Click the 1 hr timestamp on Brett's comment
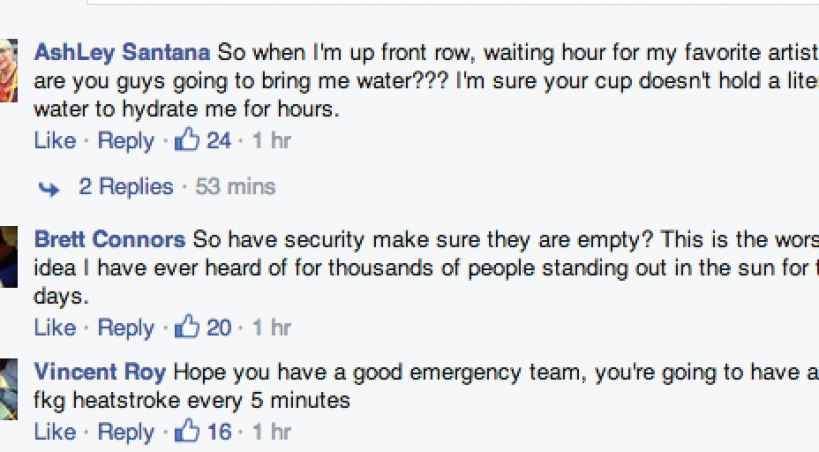819x452 pixels. [x=271, y=328]
